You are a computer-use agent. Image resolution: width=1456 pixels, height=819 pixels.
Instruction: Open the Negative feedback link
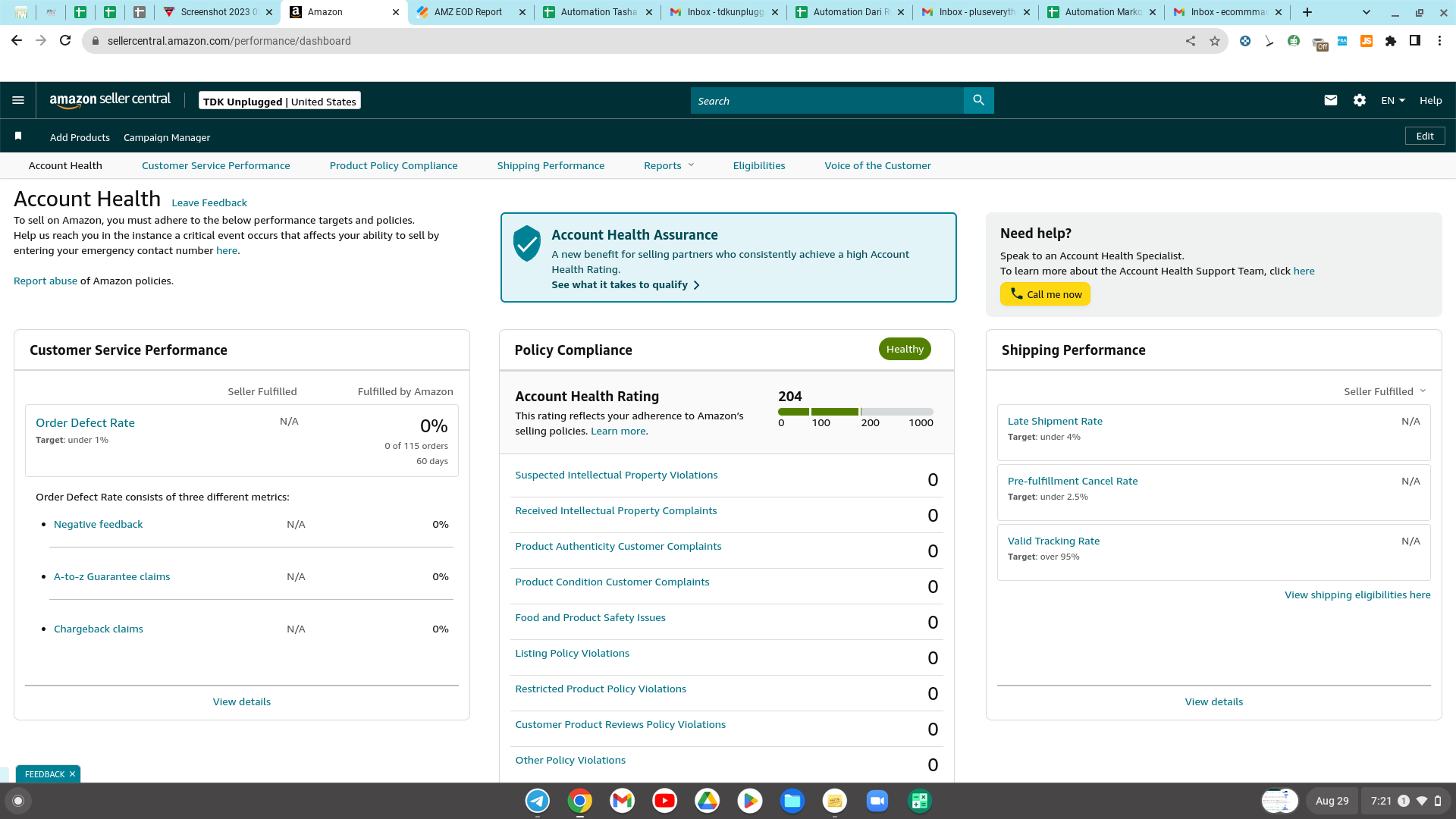[98, 524]
